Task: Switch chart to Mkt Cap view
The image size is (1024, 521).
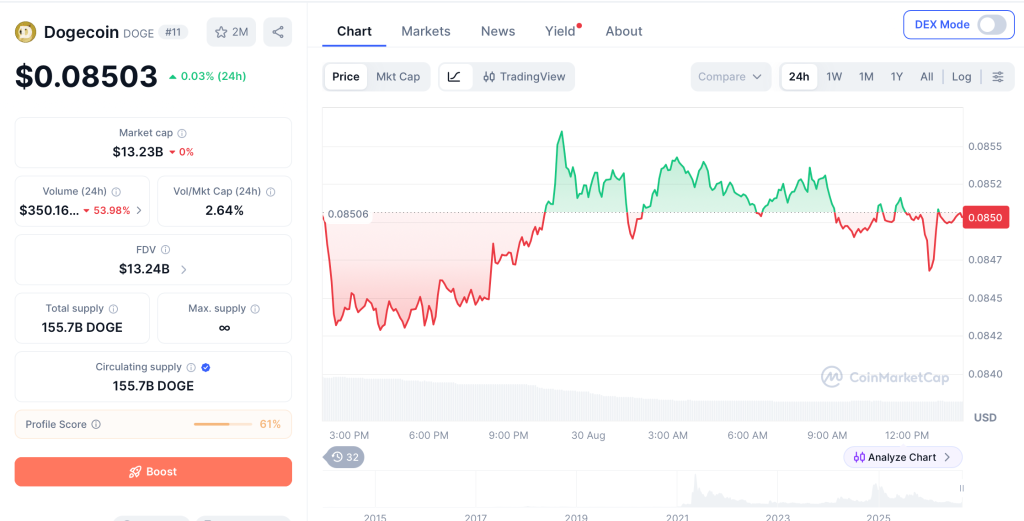Action: [398, 76]
